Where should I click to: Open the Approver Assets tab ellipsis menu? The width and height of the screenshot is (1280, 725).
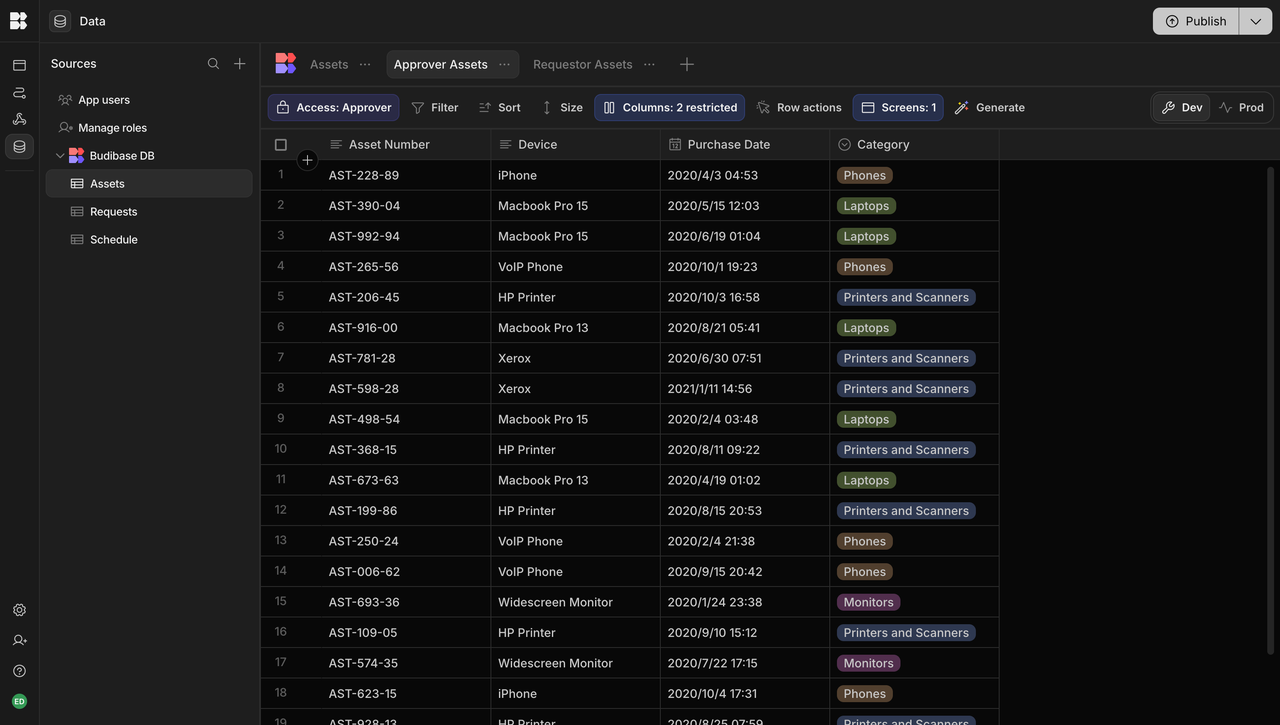[505, 63]
